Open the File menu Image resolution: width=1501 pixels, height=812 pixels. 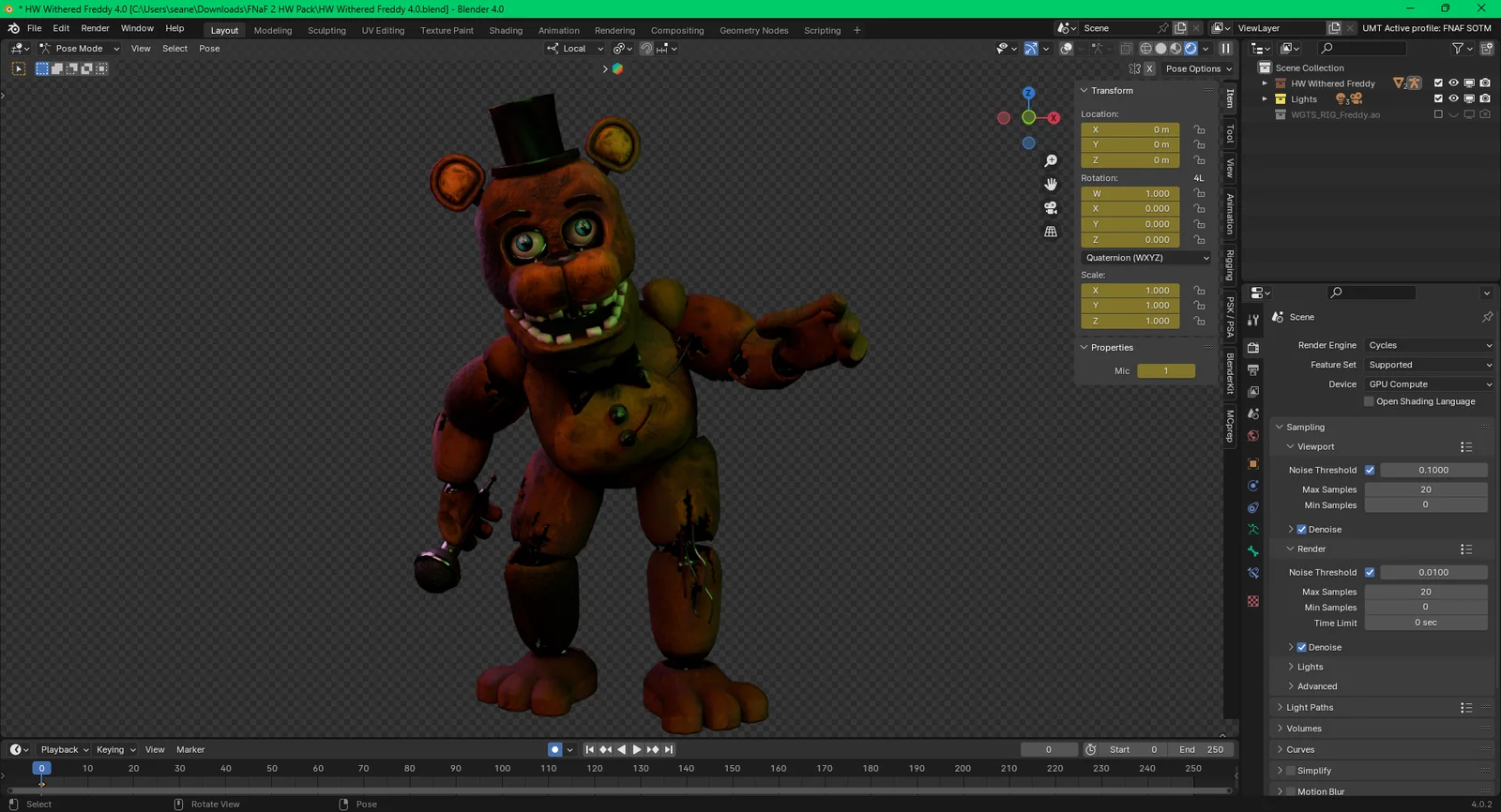click(34, 28)
